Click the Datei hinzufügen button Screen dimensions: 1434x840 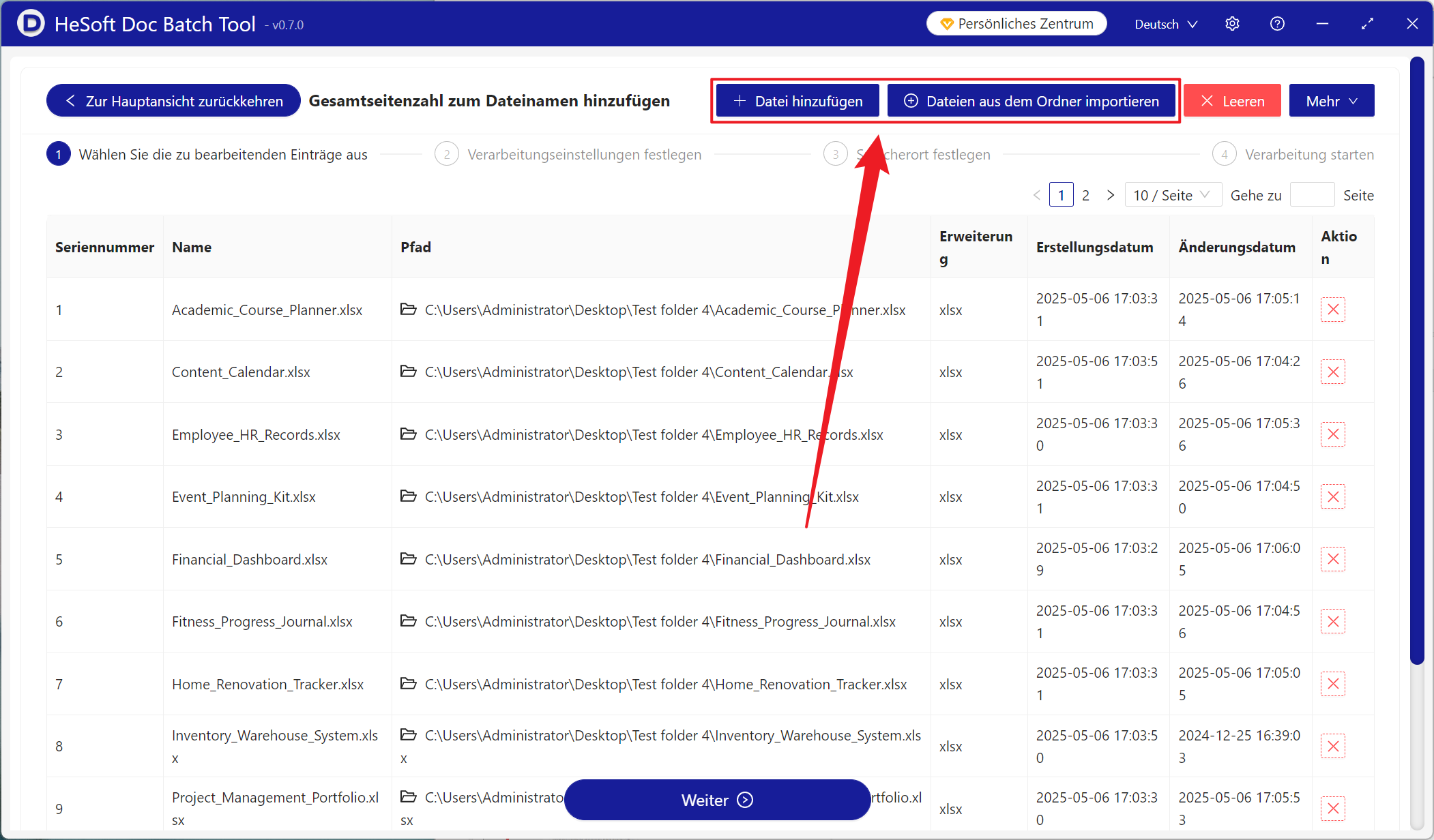point(798,101)
